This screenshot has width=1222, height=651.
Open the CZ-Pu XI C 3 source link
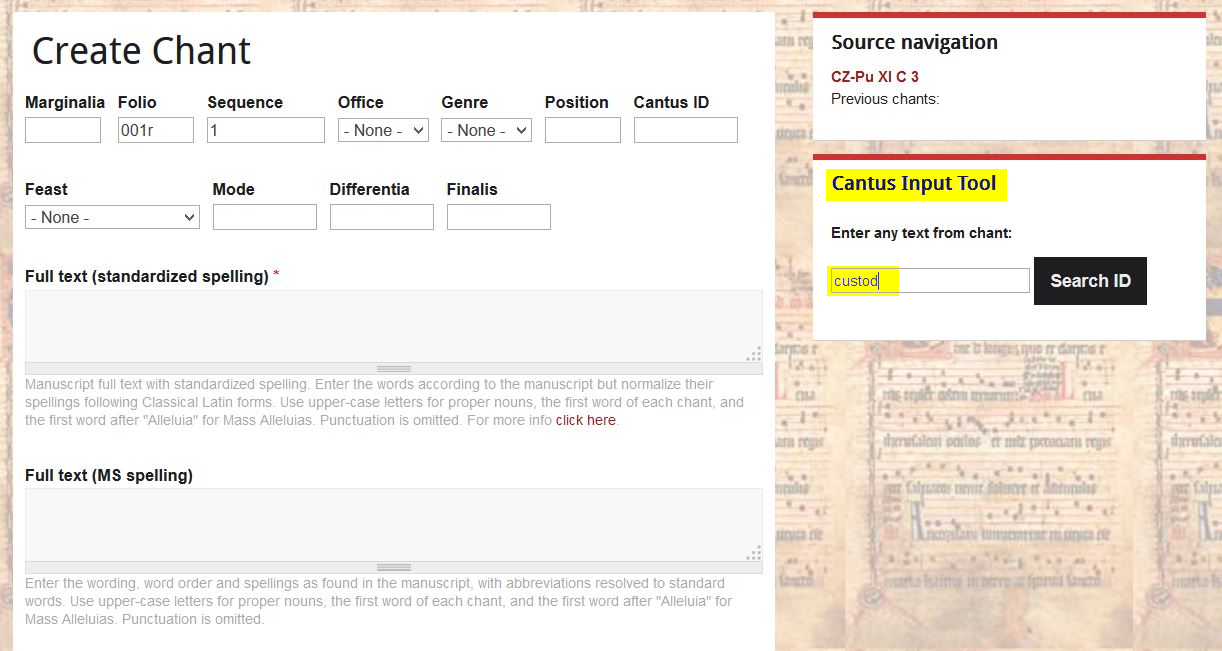point(874,77)
